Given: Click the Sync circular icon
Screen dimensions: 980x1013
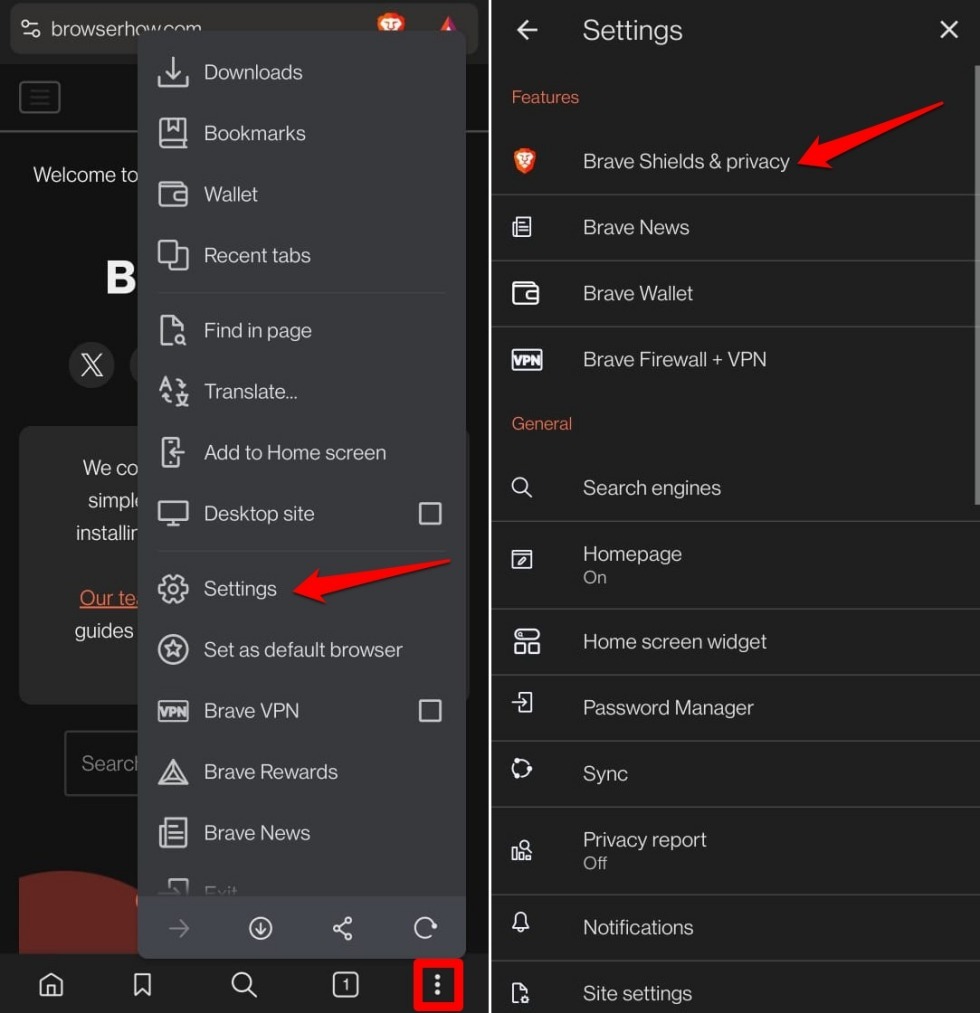Looking at the screenshot, I should [521, 769].
